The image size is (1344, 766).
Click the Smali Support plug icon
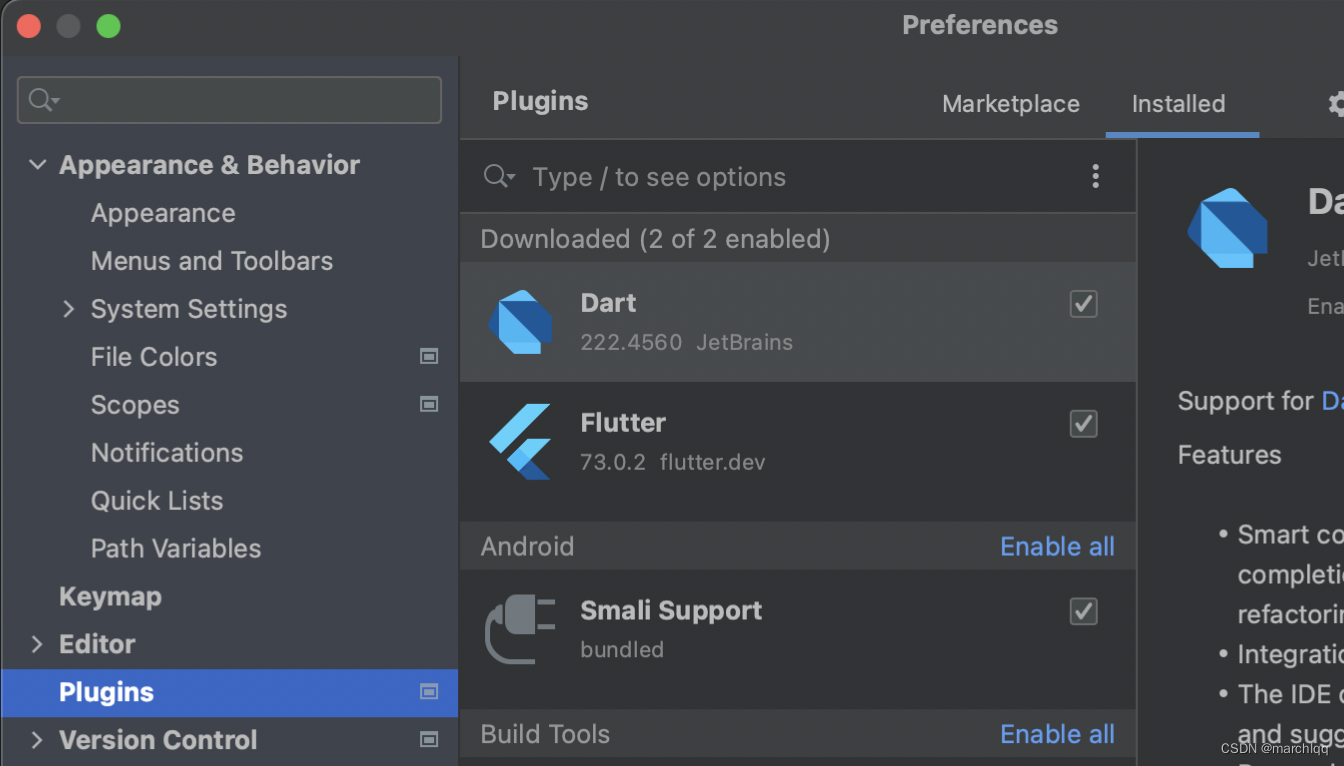coord(520,629)
